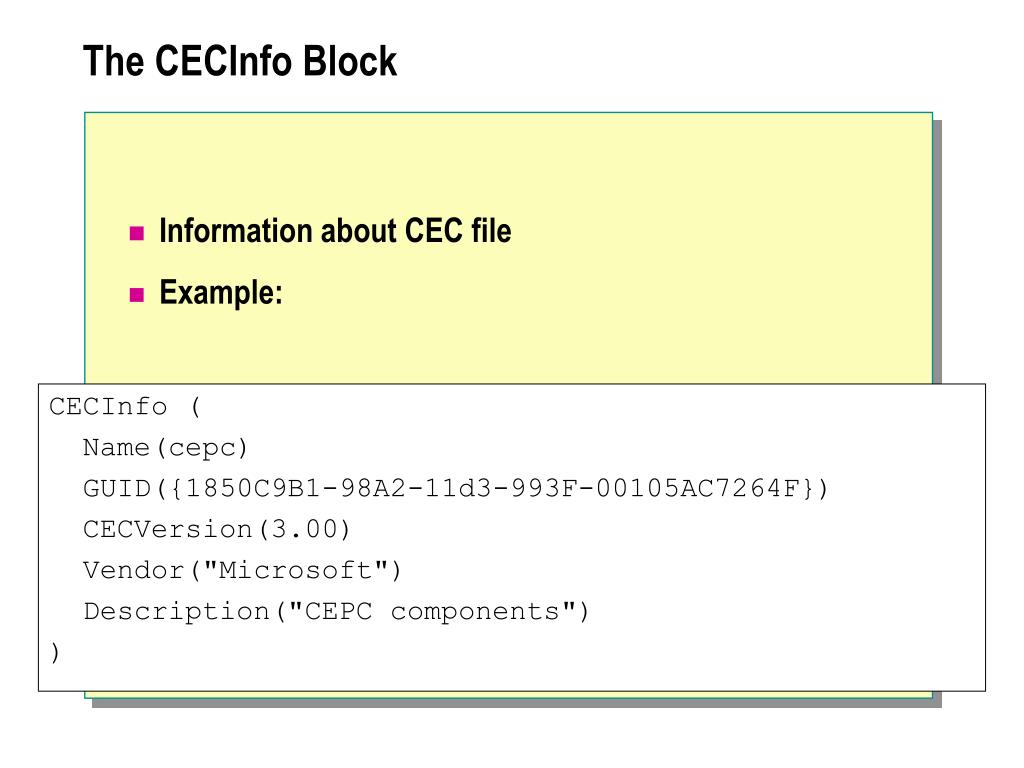Screen dimensions: 1024x768
Task: Click the word 'Block' in the title
Action: 350,61
